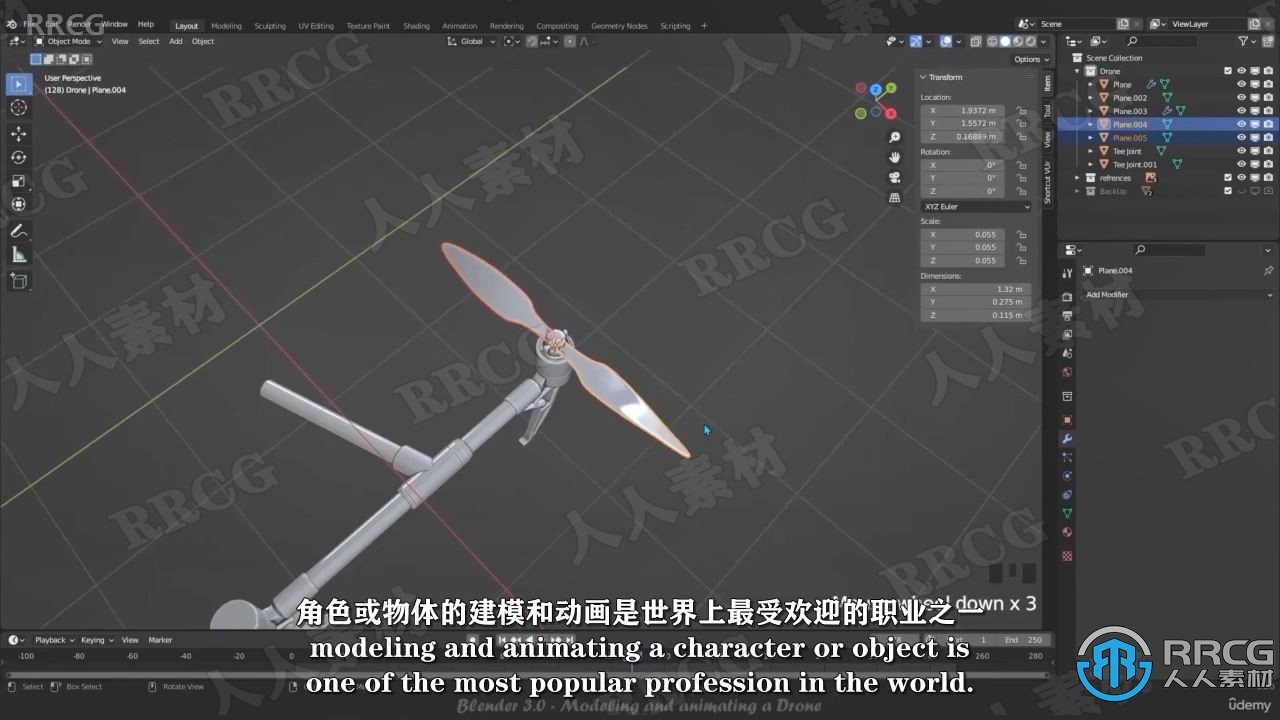Switch perspective/orthographic grid icon

coord(895,198)
